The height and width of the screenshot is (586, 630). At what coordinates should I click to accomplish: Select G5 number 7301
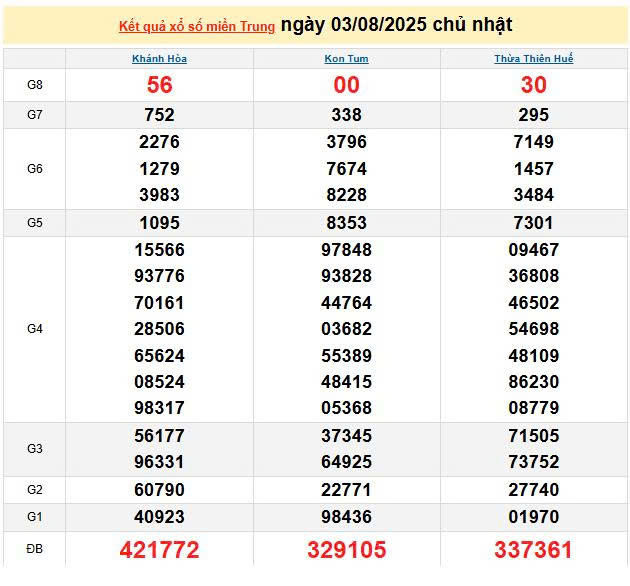point(534,223)
